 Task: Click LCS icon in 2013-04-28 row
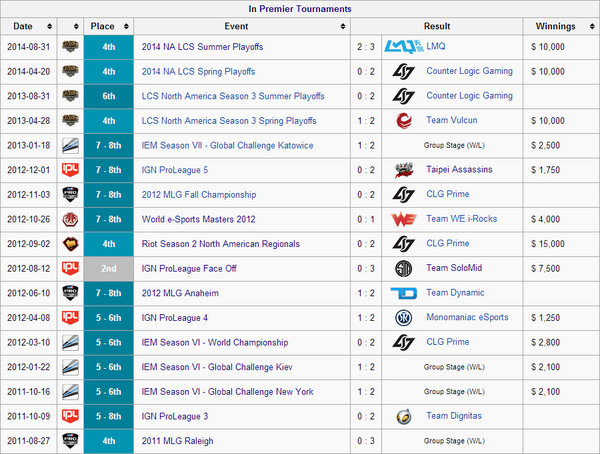point(70,121)
